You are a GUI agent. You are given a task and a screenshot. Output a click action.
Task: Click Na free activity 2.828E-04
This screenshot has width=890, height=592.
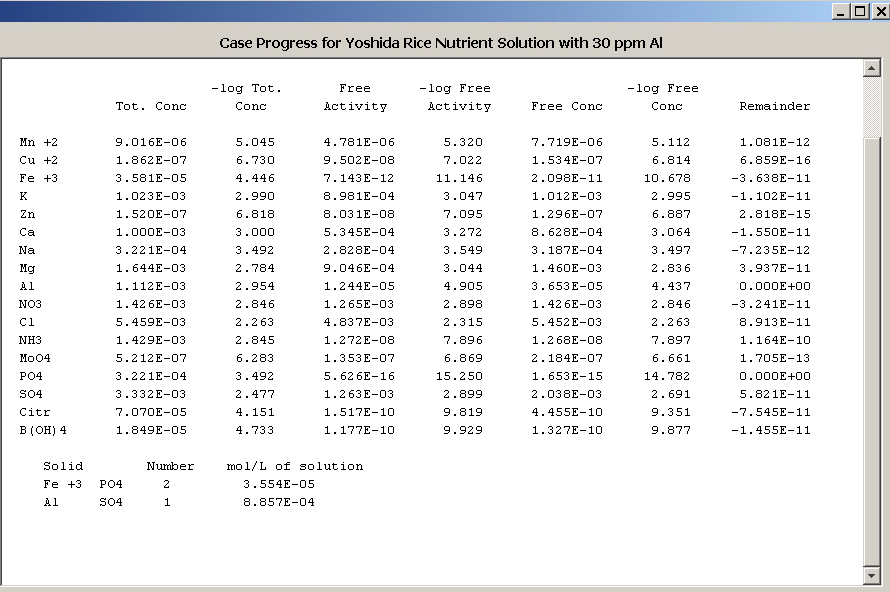[x=359, y=250]
